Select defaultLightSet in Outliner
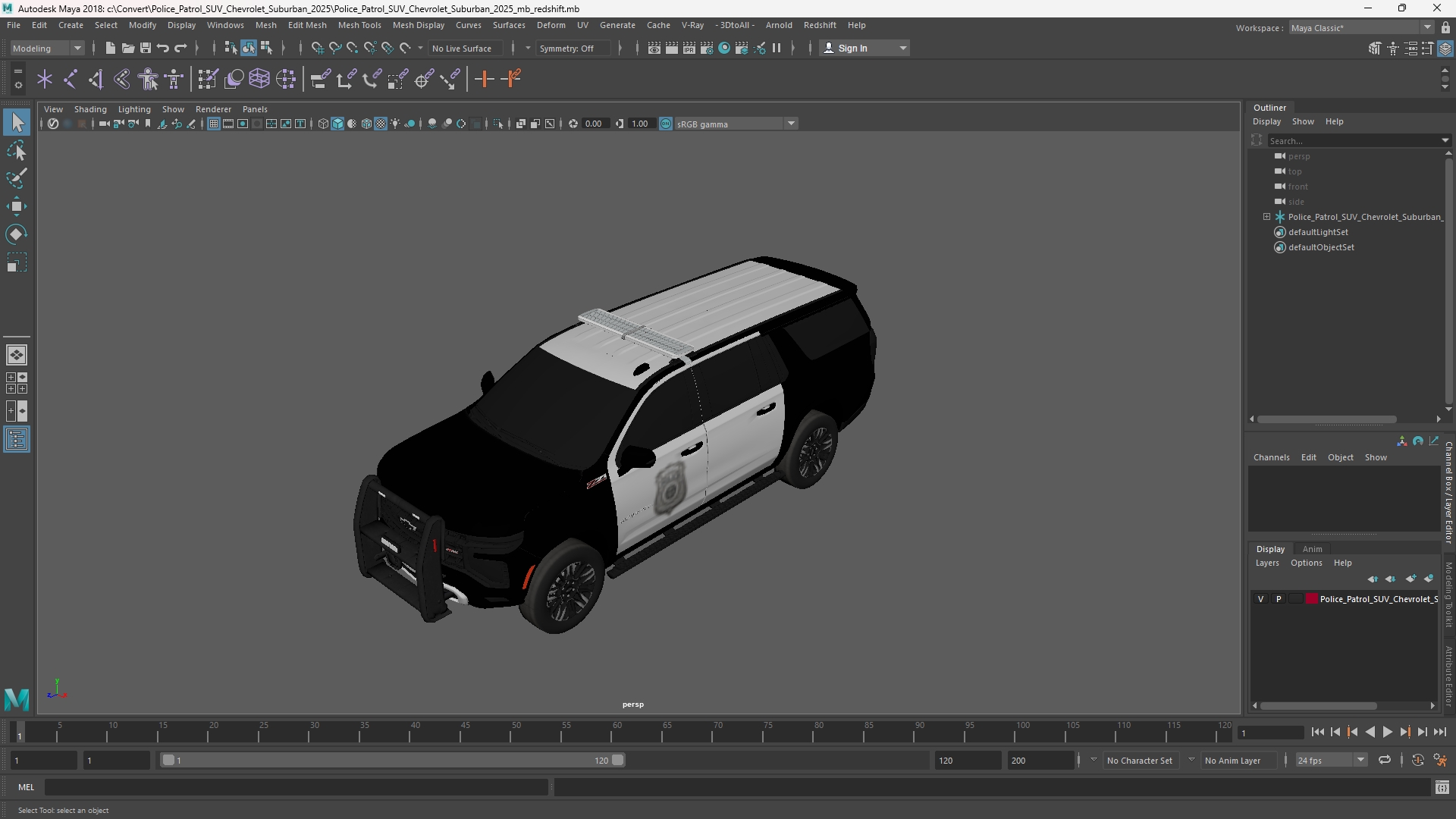The height and width of the screenshot is (819, 1456). (x=1318, y=232)
